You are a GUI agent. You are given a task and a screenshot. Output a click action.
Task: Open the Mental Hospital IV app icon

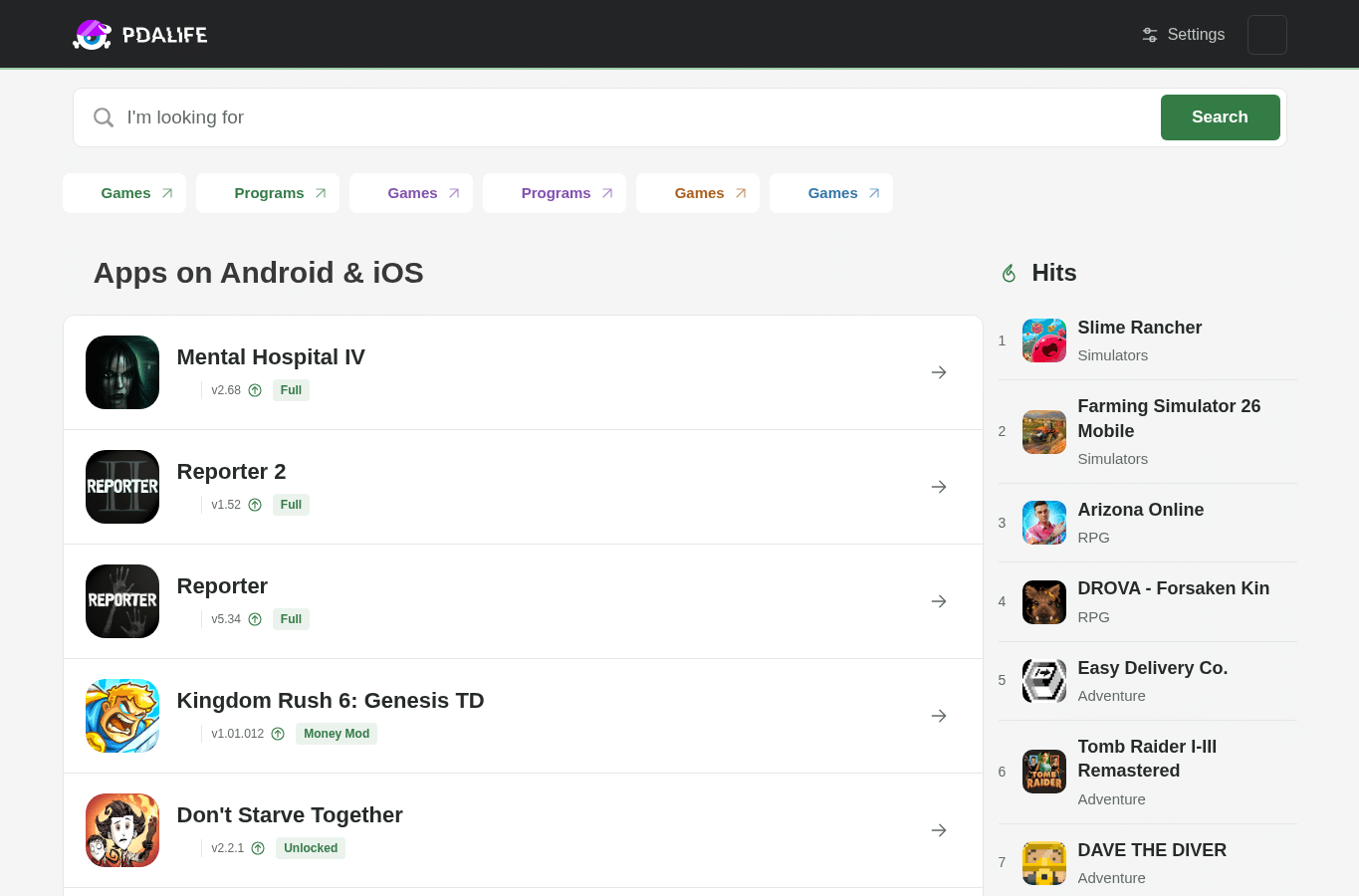coord(122,372)
